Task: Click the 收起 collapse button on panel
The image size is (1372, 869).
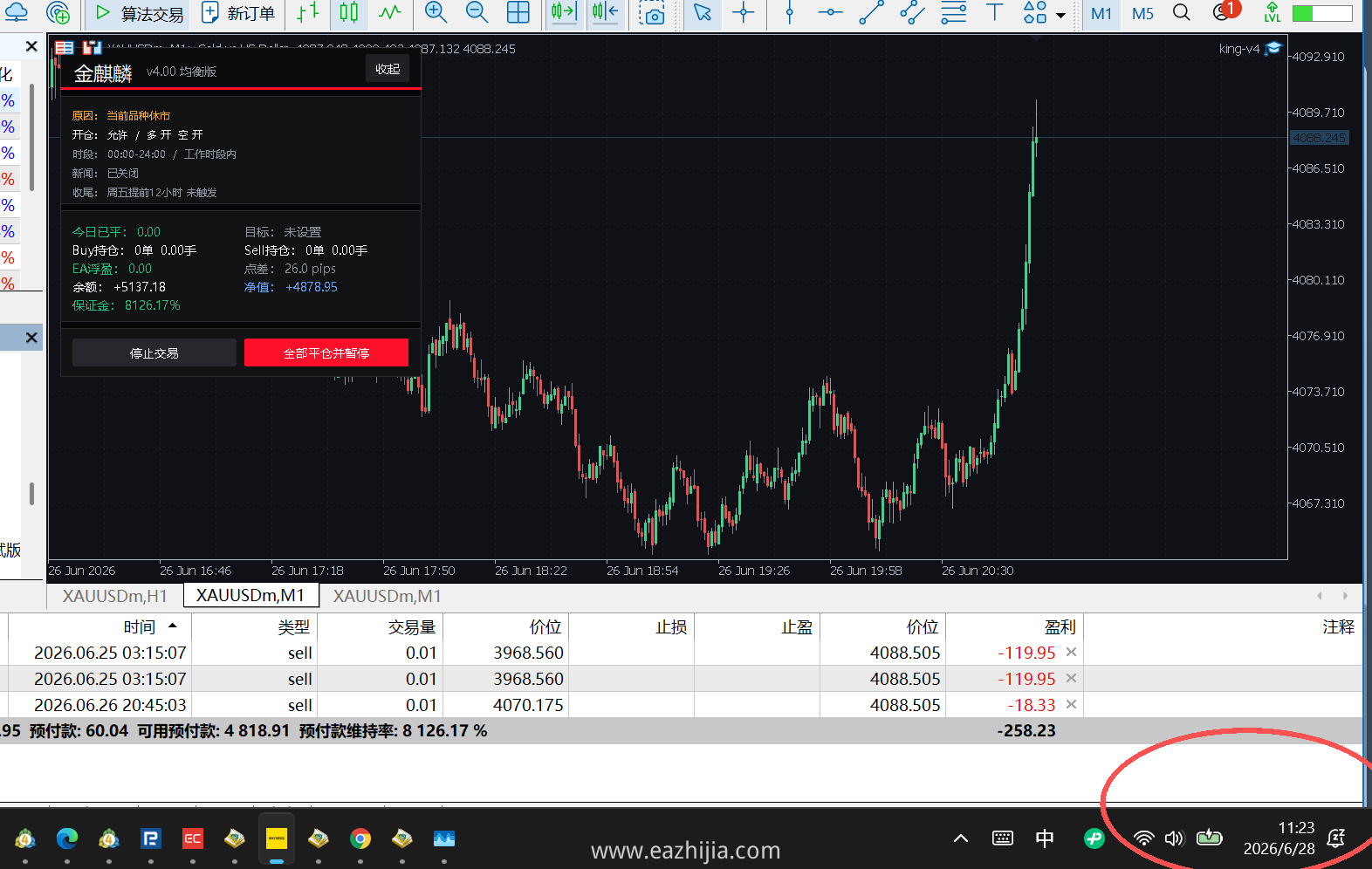Action: coord(388,69)
